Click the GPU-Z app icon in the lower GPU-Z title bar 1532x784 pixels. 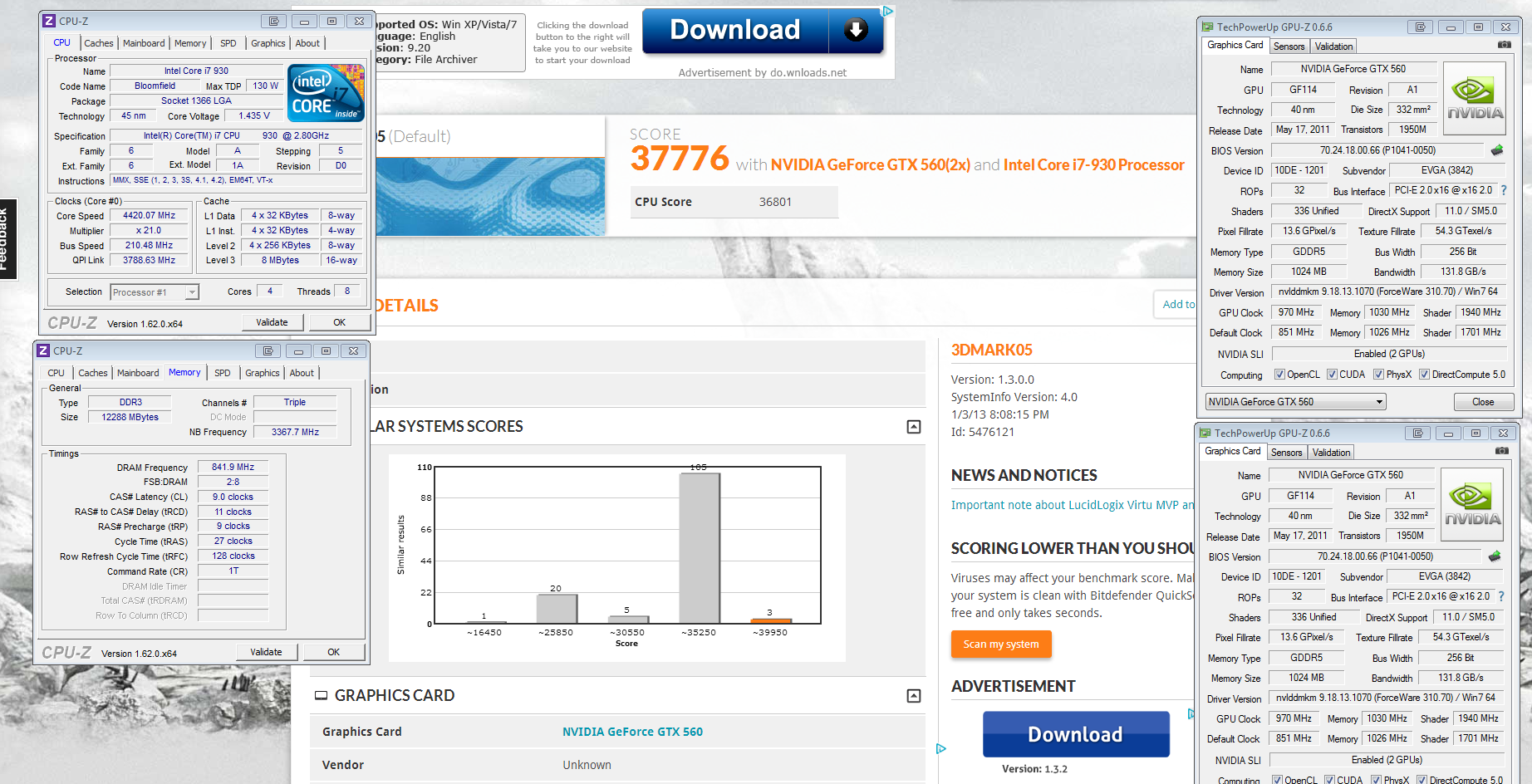(x=1205, y=433)
